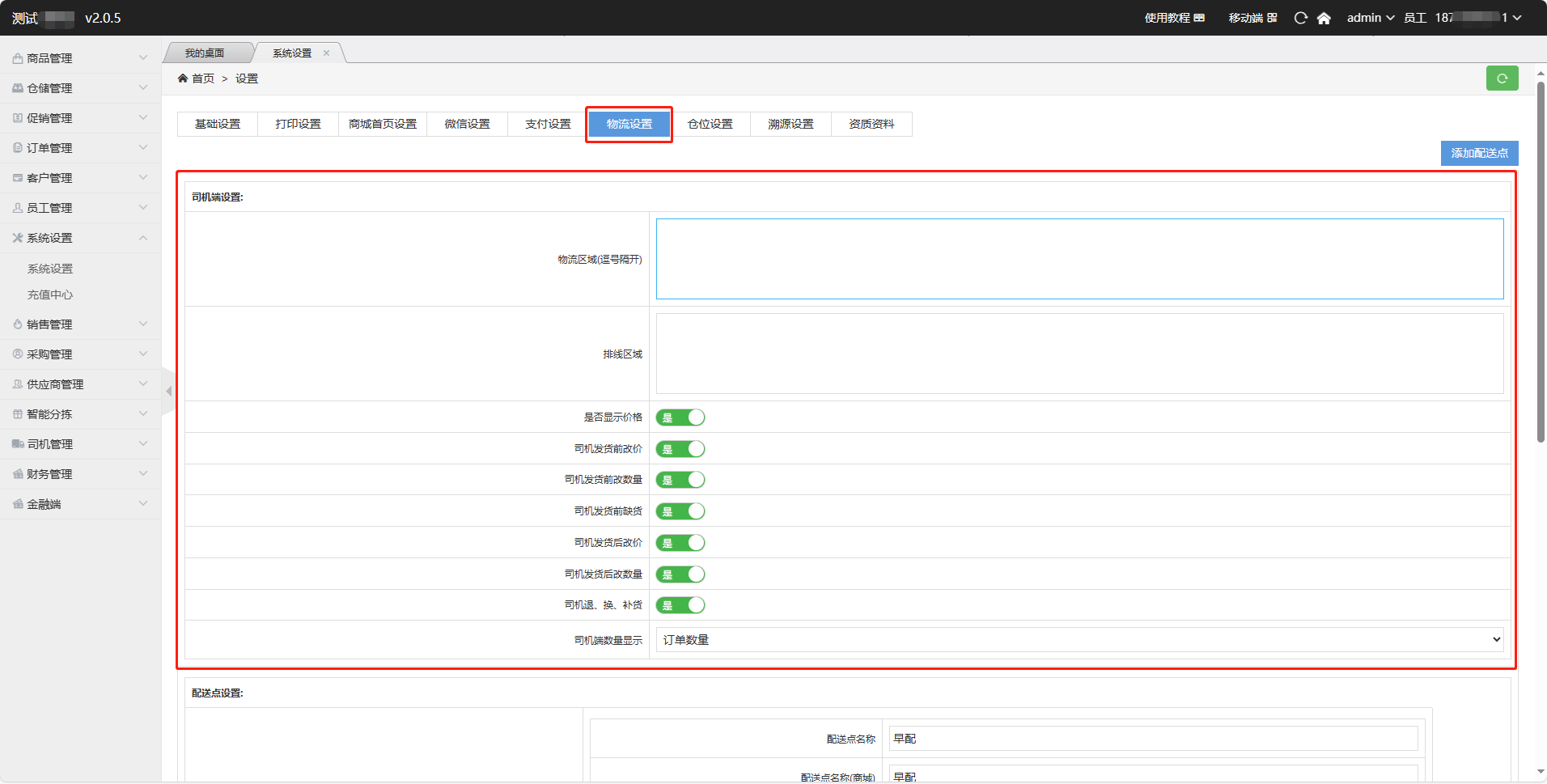Click the 首页 breadcrumb home icon
1547x784 pixels.
183,78
